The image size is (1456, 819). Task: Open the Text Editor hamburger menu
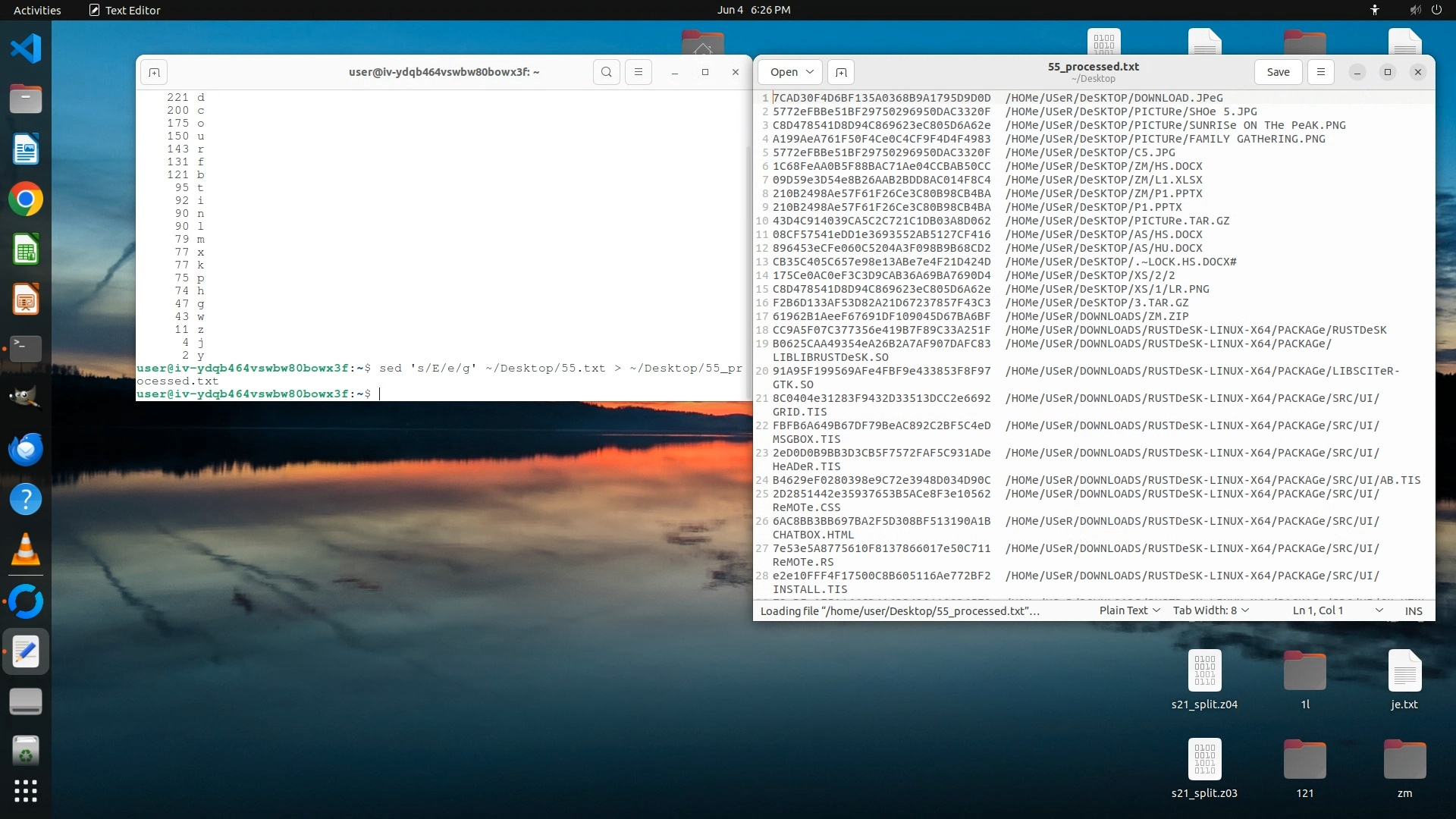[x=1320, y=72]
